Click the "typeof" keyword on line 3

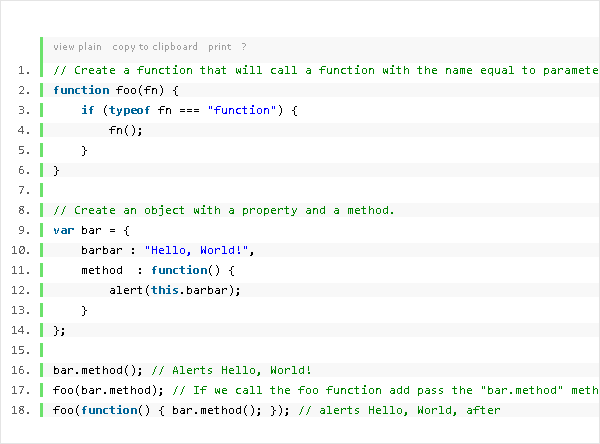[x=130, y=110]
